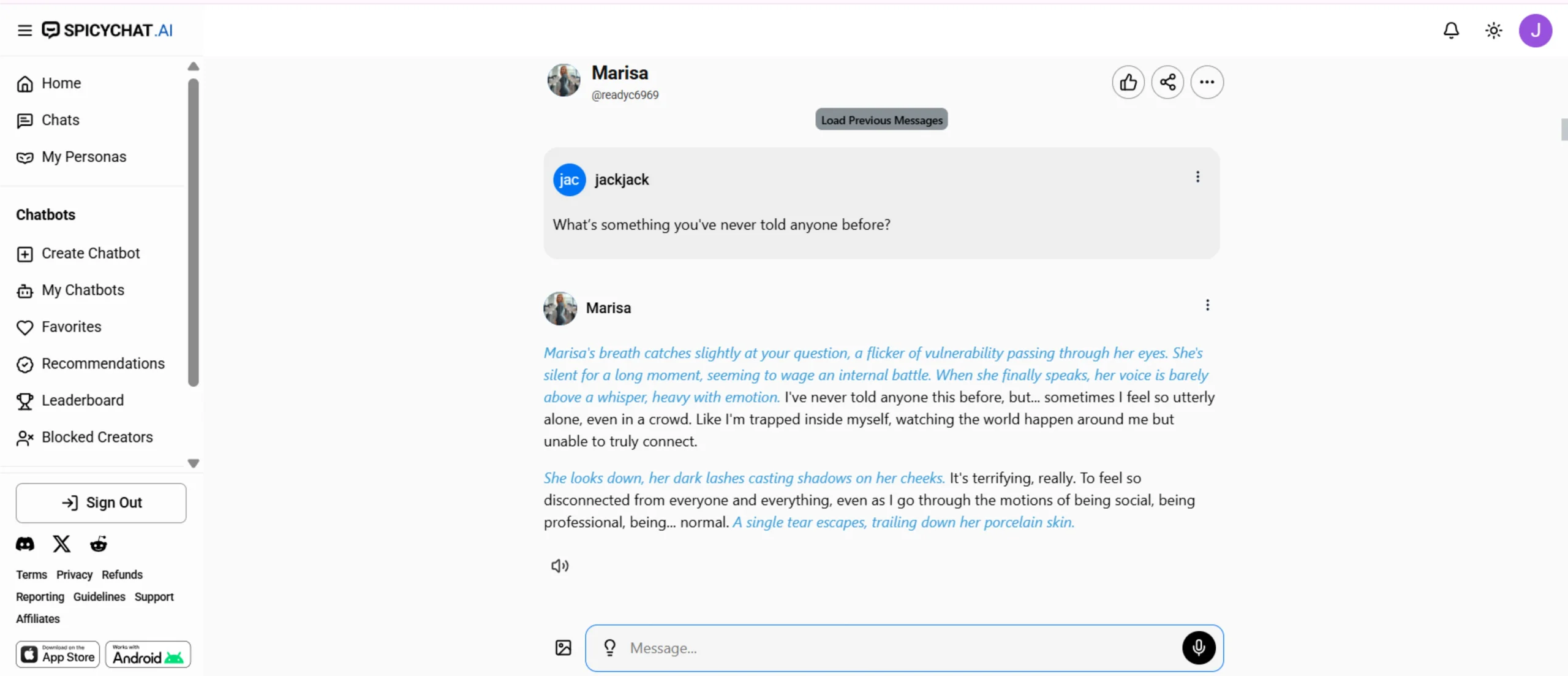
Task: Share the Marisa chatbot
Action: tap(1167, 82)
